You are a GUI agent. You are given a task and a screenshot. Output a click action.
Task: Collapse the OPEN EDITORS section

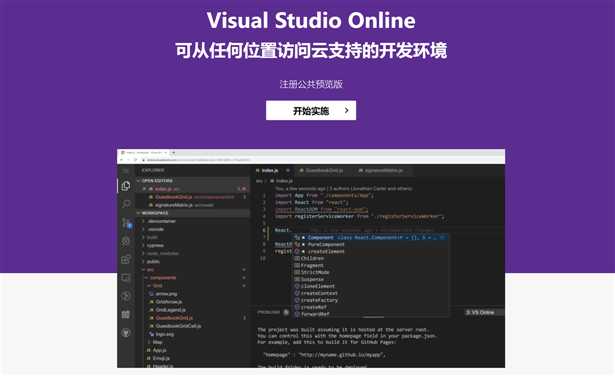tap(192, 181)
